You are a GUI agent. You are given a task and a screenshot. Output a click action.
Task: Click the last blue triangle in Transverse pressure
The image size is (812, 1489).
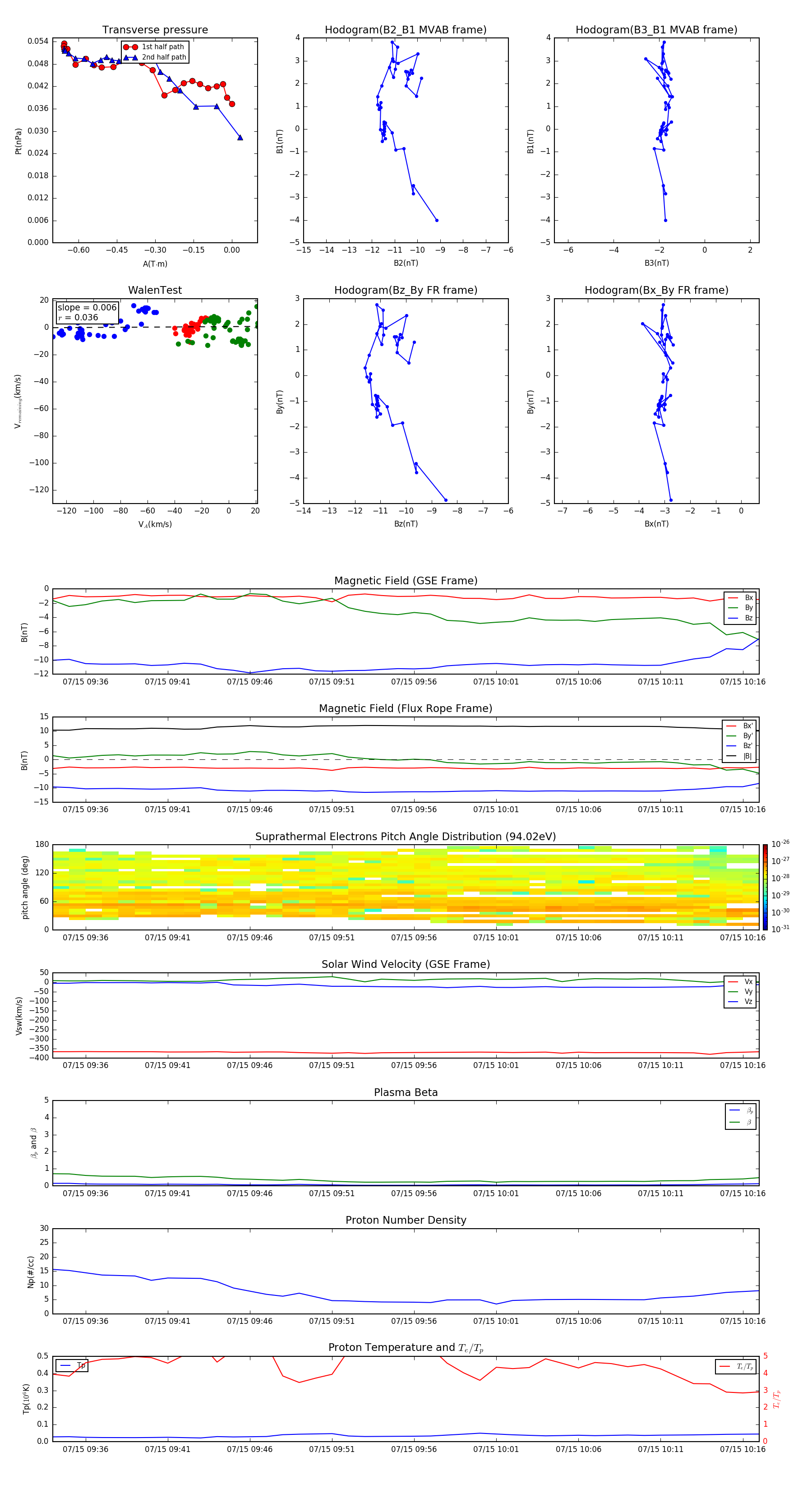240,138
